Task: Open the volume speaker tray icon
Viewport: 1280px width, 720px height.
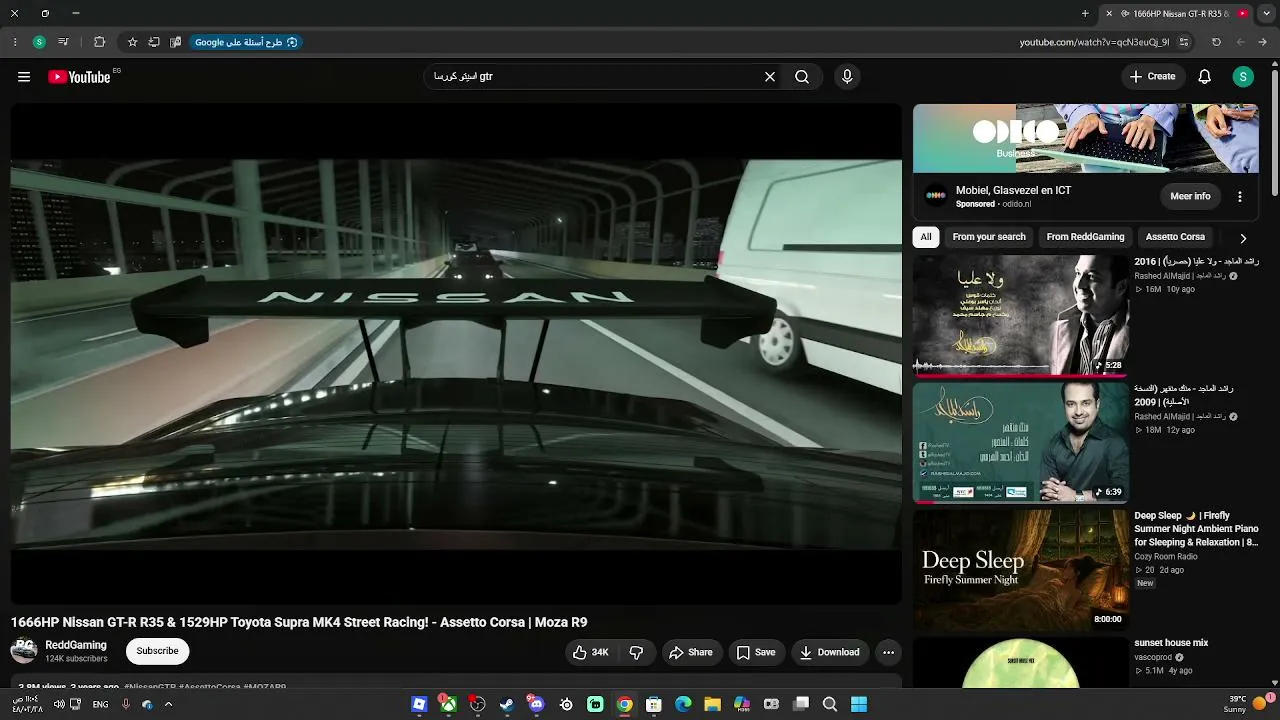Action: pyautogui.click(x=59, y=705)
